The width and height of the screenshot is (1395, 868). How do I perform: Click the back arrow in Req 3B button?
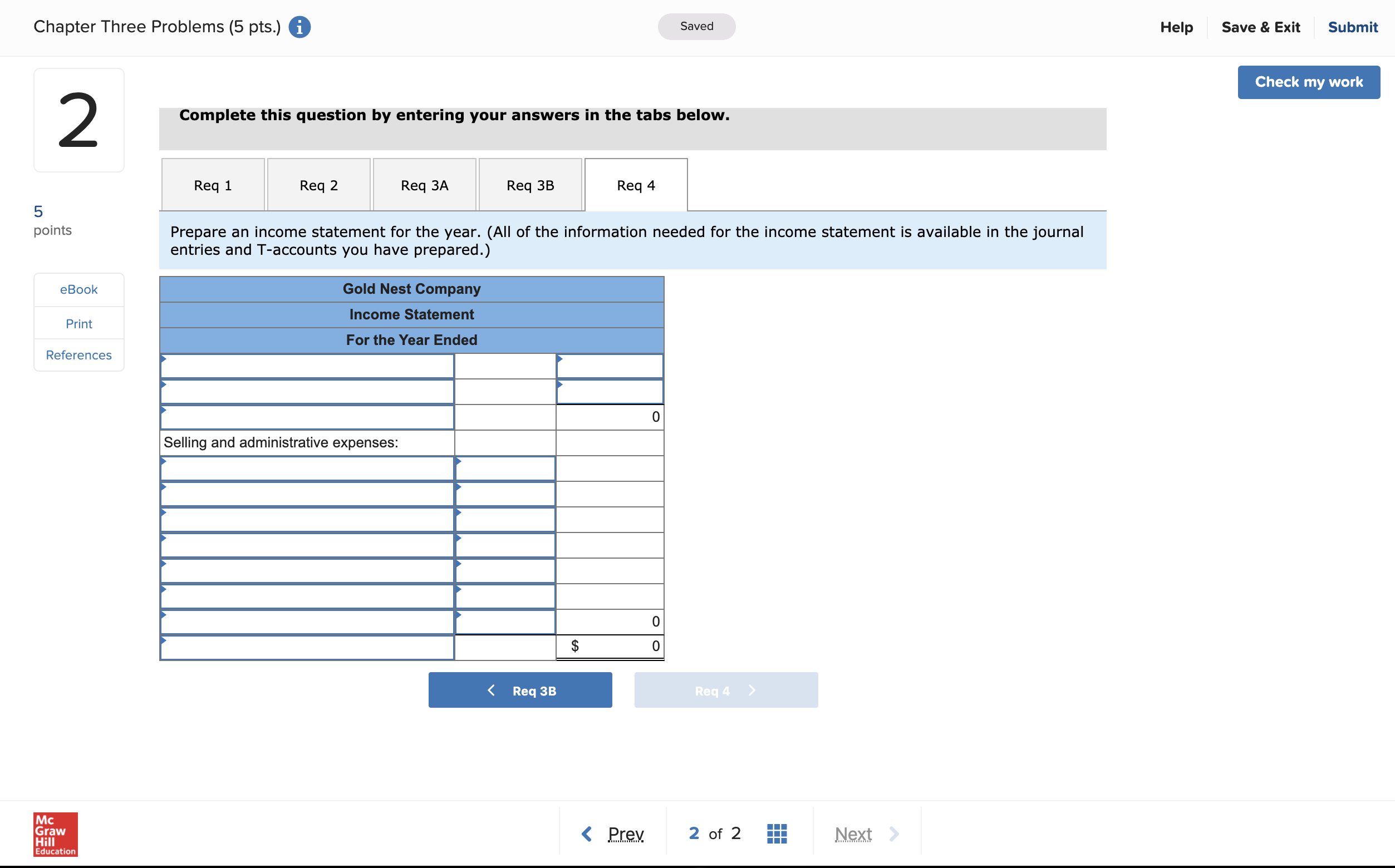(x=492, y=690)
